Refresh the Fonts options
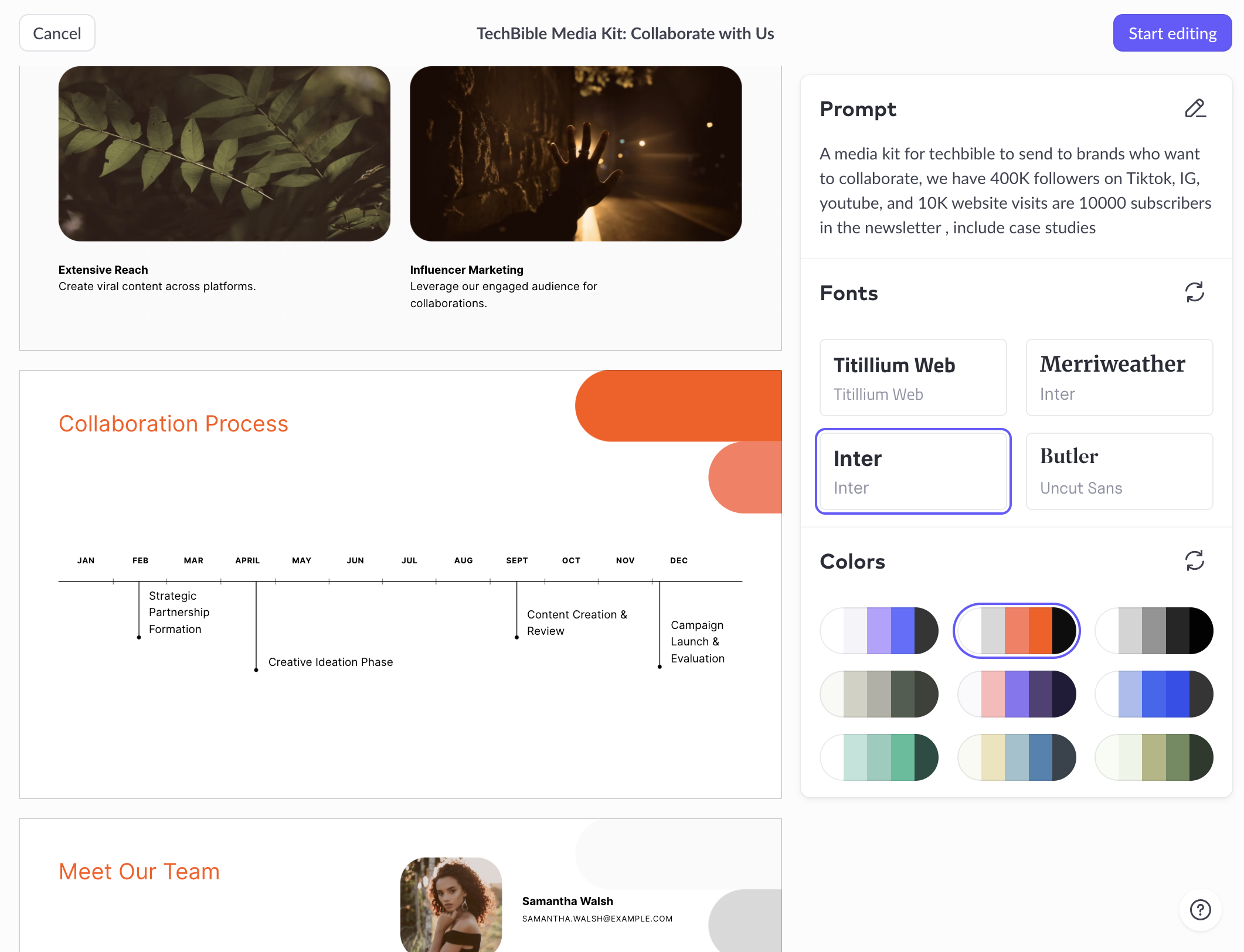The image size is (1244, 952). pyautogui.click(x=1195, y=292)
